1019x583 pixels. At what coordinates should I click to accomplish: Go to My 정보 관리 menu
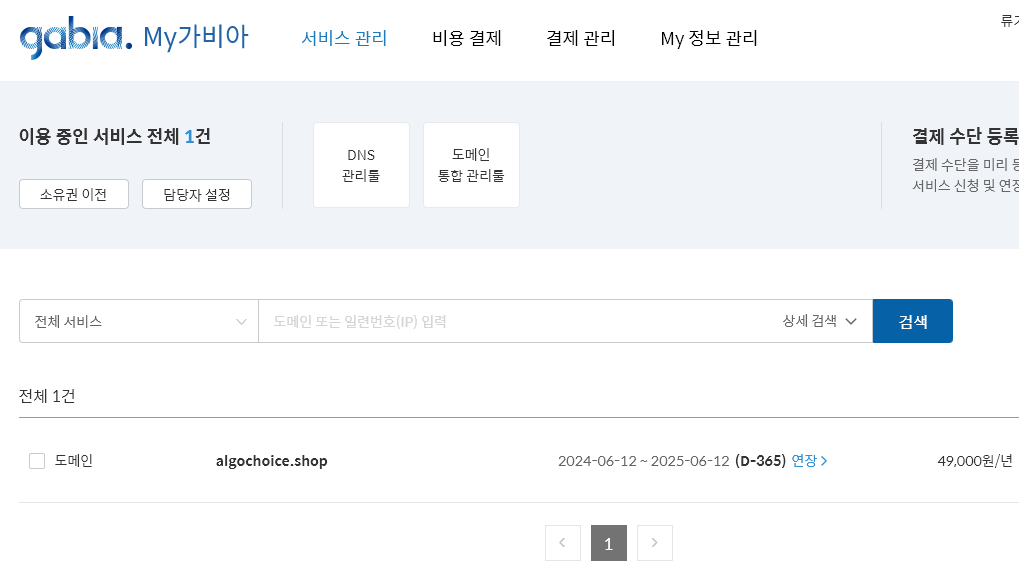pos(709,38)
